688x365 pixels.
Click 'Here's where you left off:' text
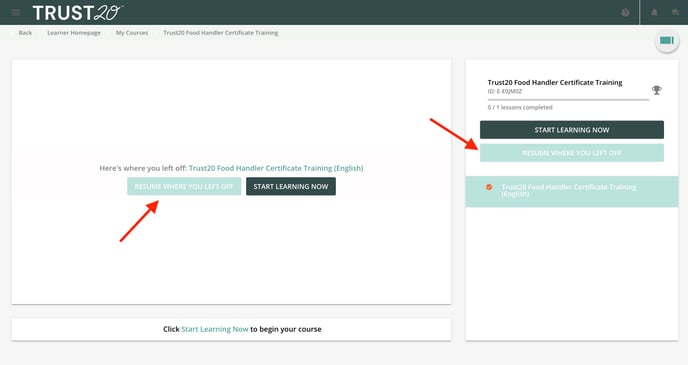pos(143,168)
